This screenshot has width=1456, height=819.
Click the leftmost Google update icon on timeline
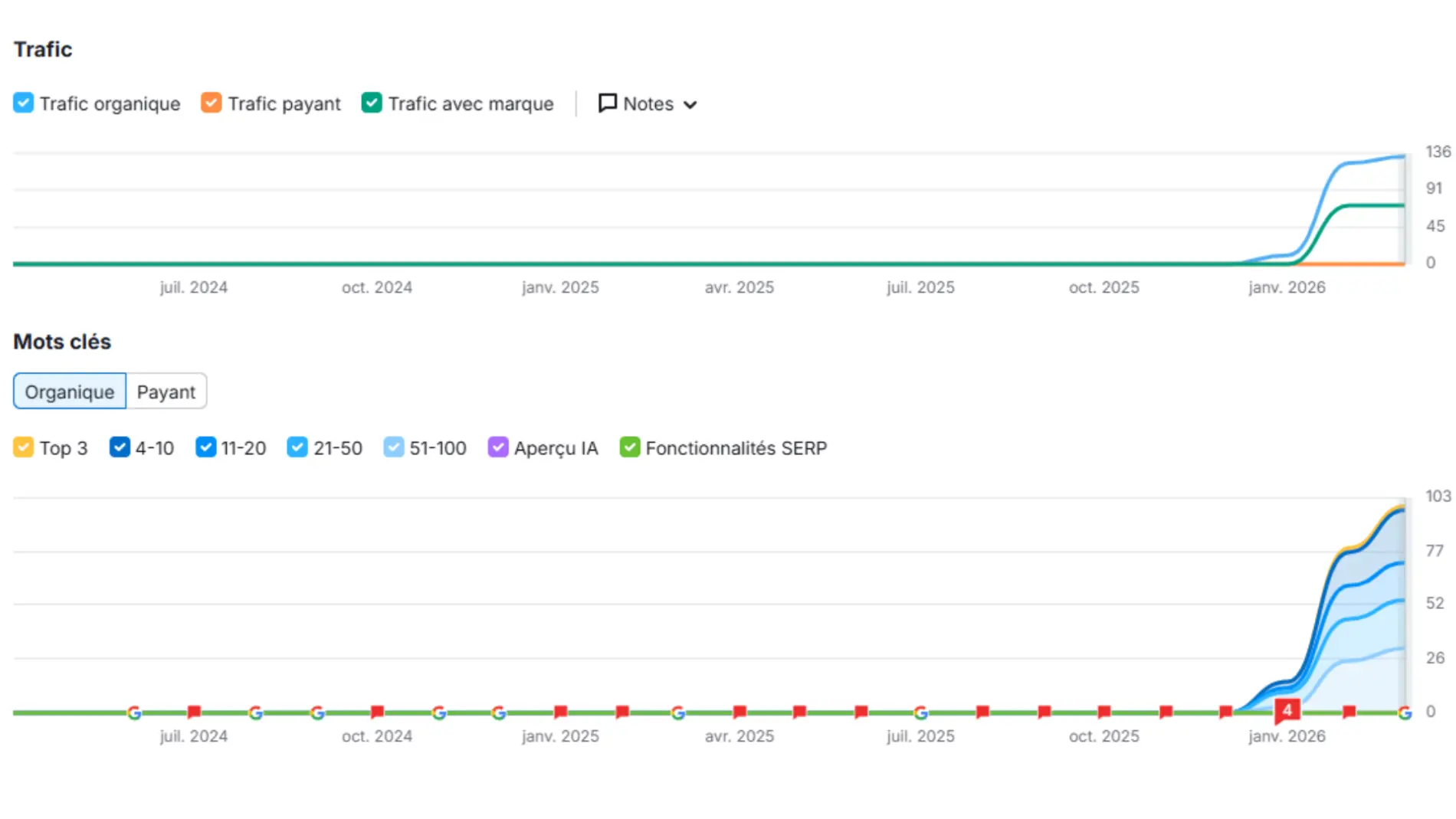click(x=134, y=713)
